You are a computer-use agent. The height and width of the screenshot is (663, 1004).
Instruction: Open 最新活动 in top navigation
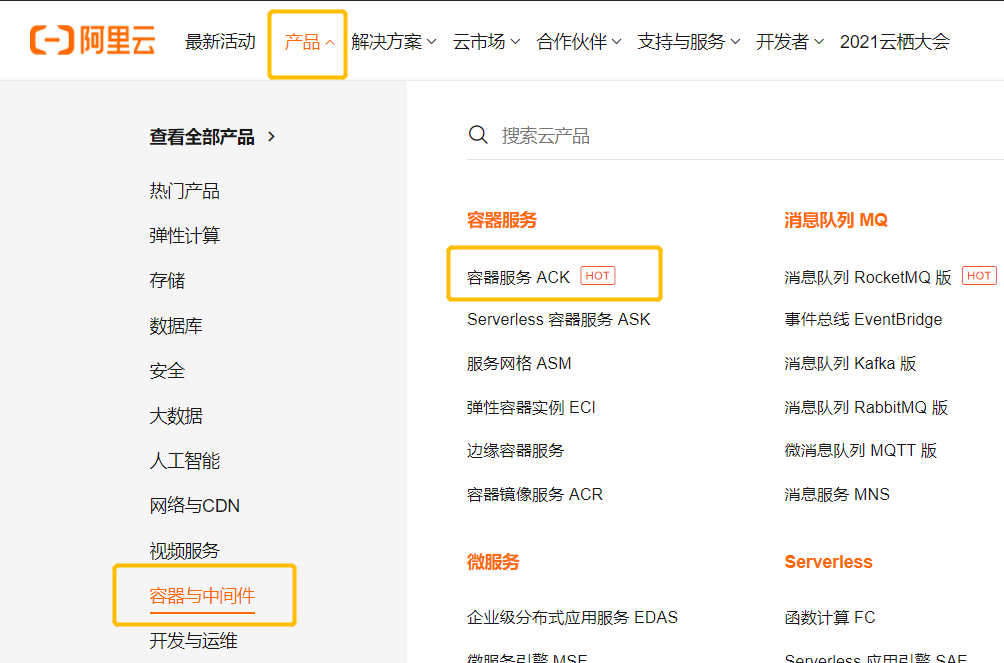(x=220, y=42)
